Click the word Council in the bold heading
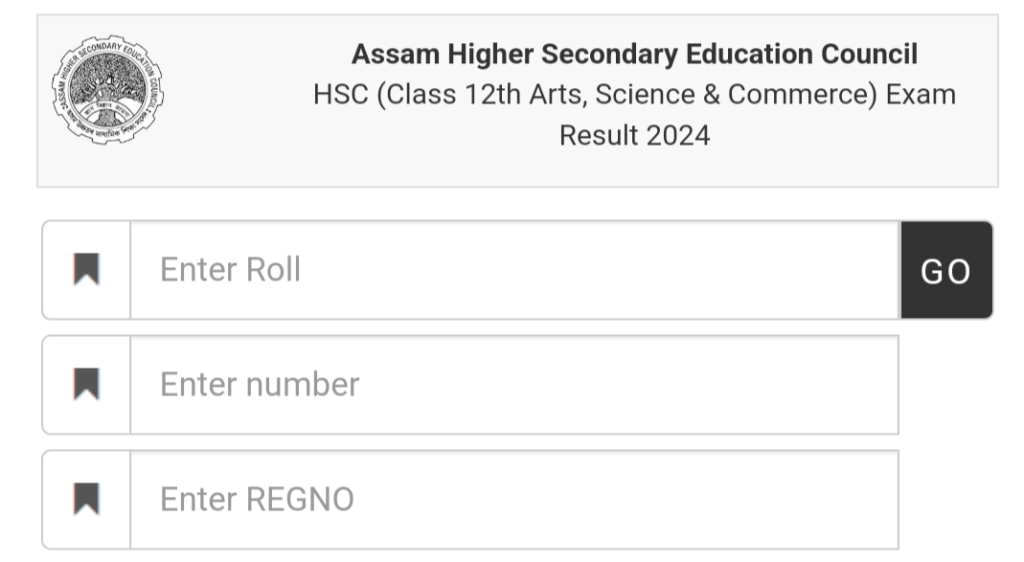The height and width of the screenshot is (562, 1024). 869,54
